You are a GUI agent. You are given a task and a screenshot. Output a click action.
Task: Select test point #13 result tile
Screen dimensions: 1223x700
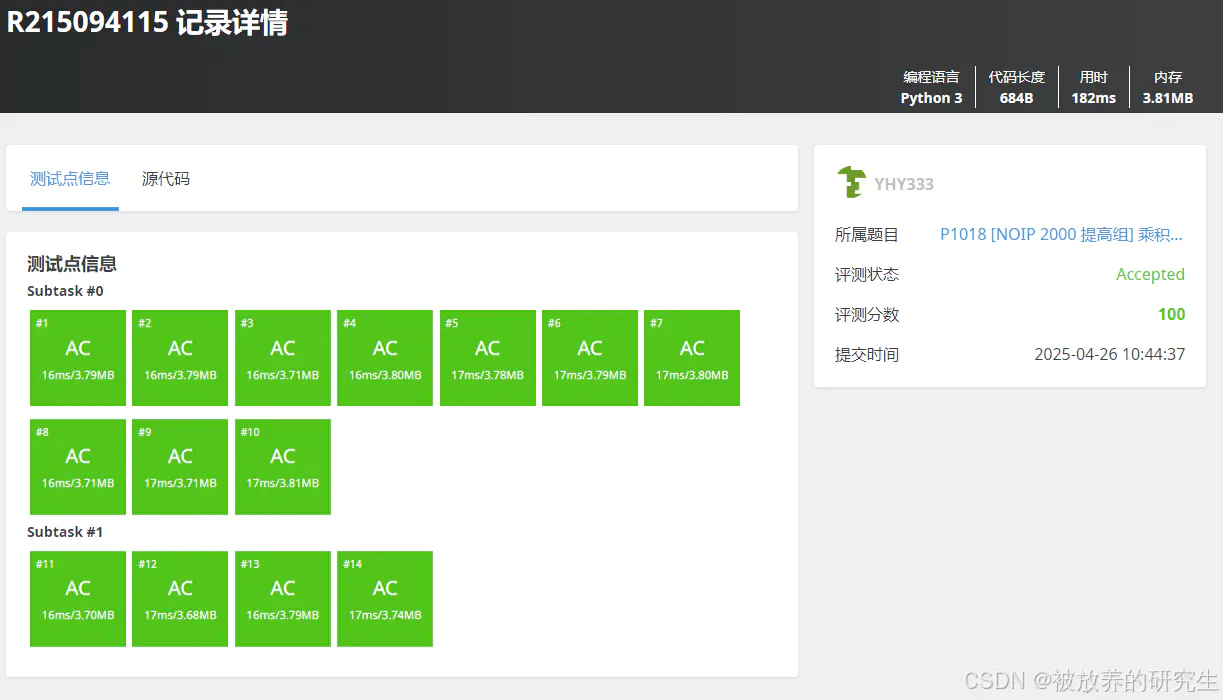point(283,599)
